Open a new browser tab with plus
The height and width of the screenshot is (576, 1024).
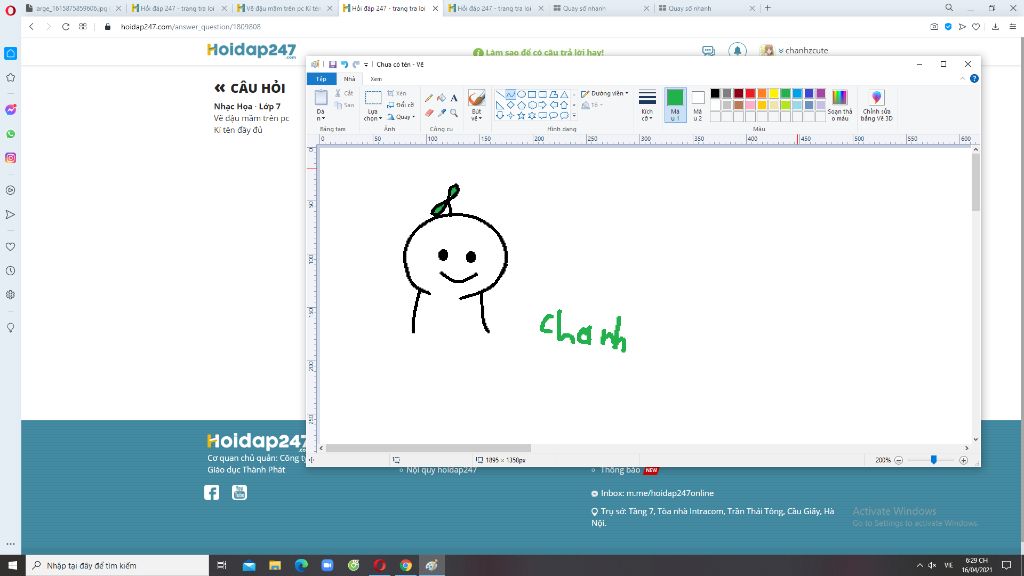coord(767,8)
